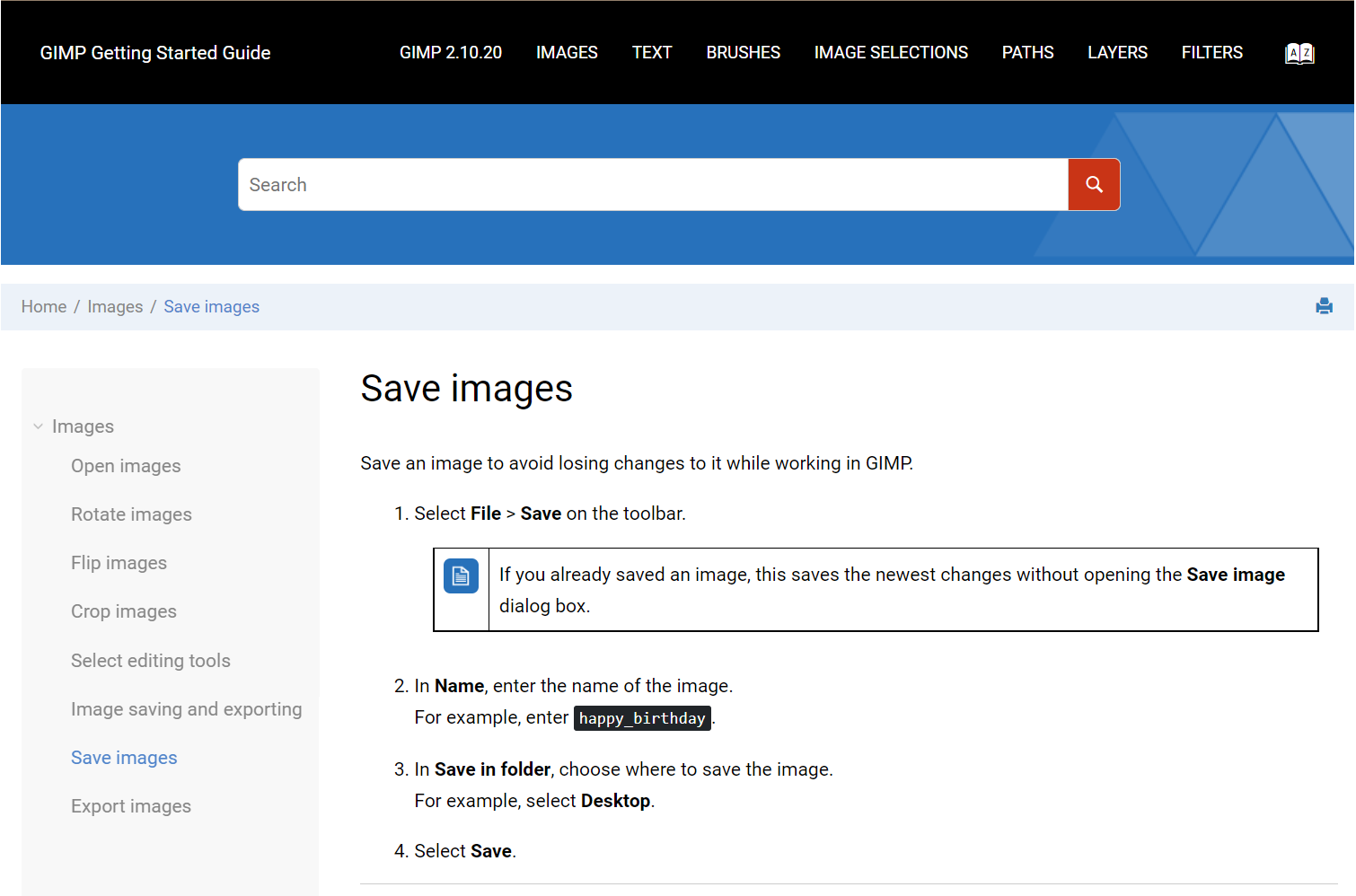This screenshot has height=896, width=1356.
Task: Open the IMAGES navigation menu
Action: pyautogui.click(x=567, y=53)
